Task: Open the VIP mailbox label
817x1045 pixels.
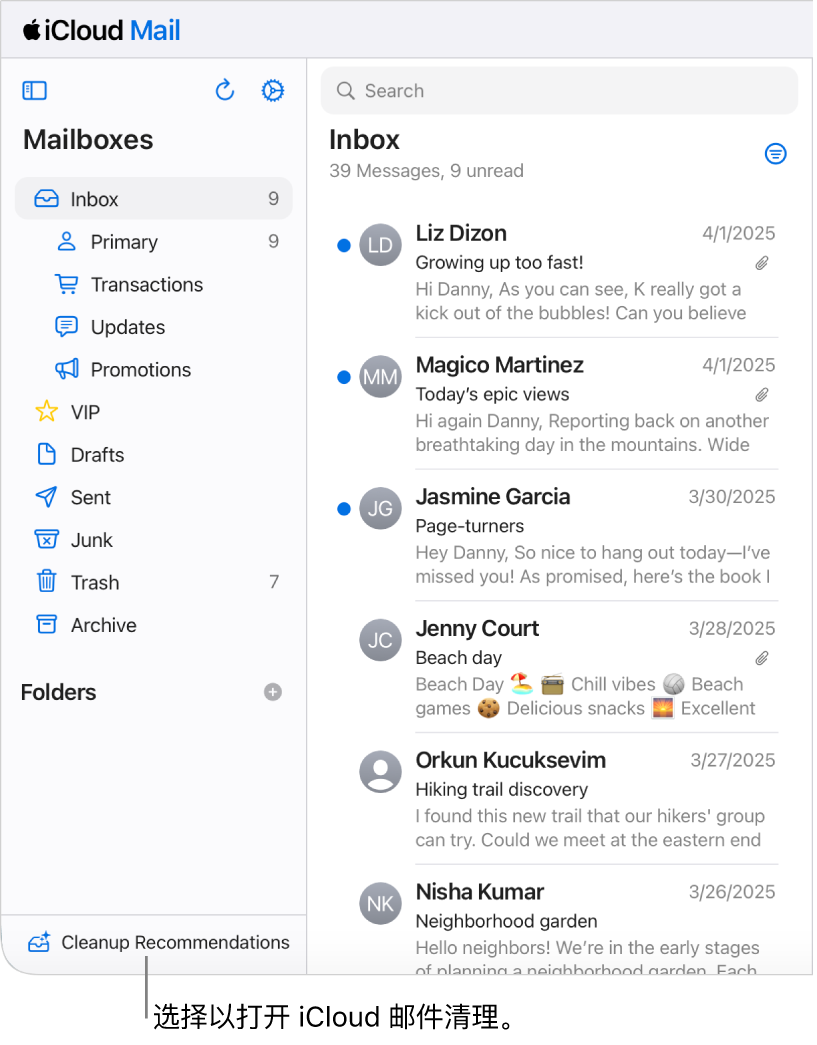Action: (85, 413)
